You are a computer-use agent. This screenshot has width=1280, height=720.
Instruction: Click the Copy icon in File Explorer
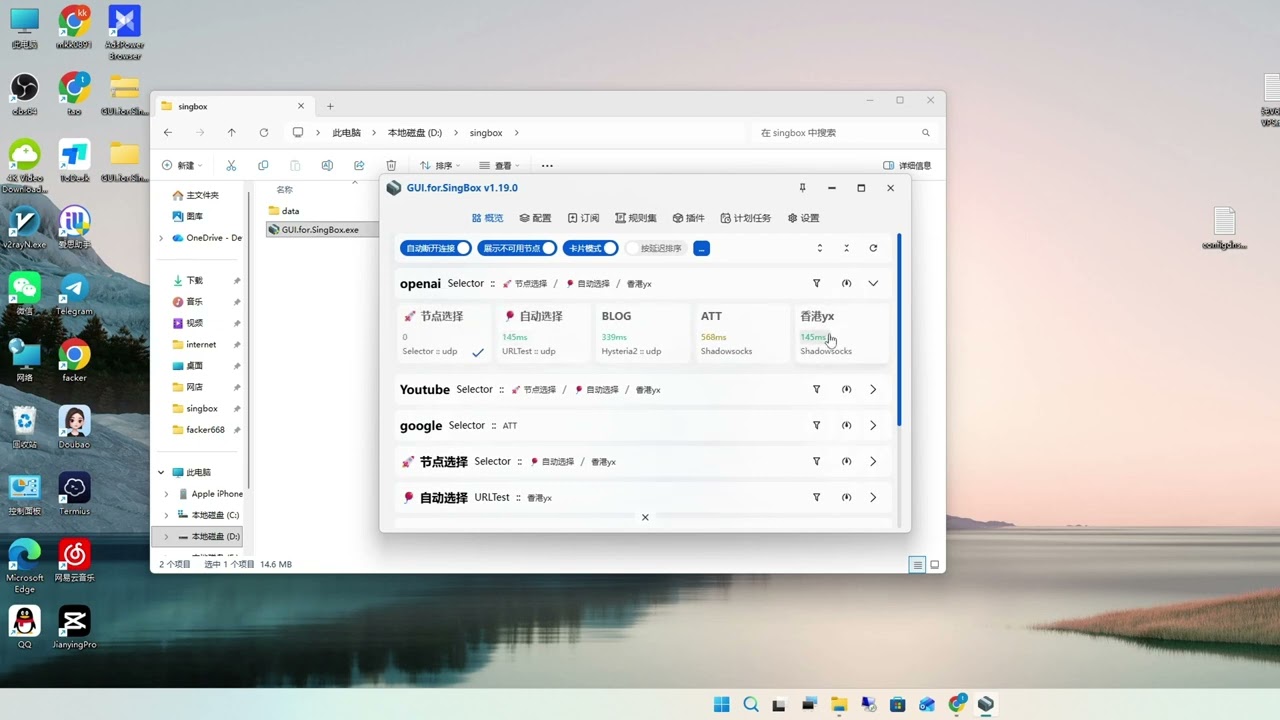click(x=263, y=166)
